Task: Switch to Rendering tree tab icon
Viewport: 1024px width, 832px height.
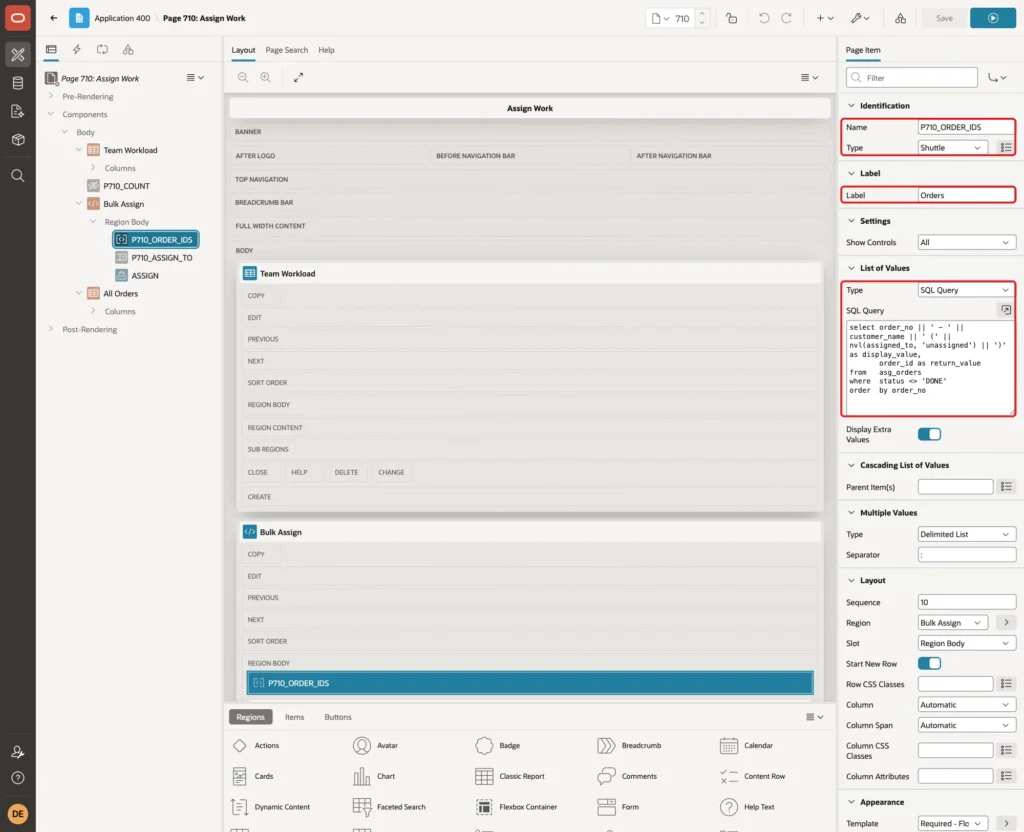Action: pyautogui.click(x=51, y=49)
